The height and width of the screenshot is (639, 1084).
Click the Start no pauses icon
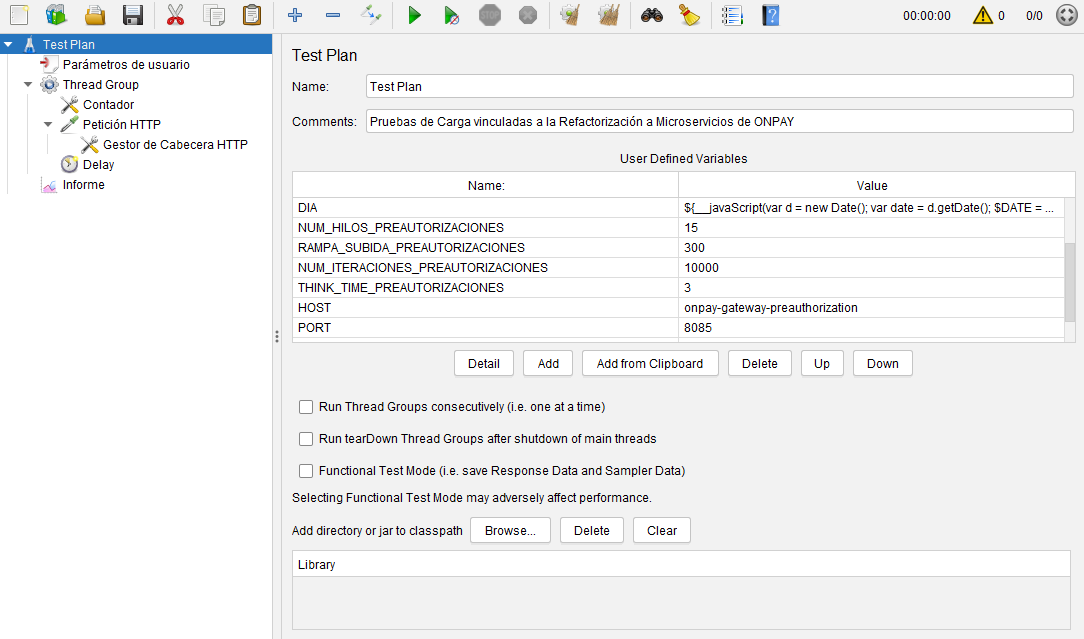tap(451, 15)
